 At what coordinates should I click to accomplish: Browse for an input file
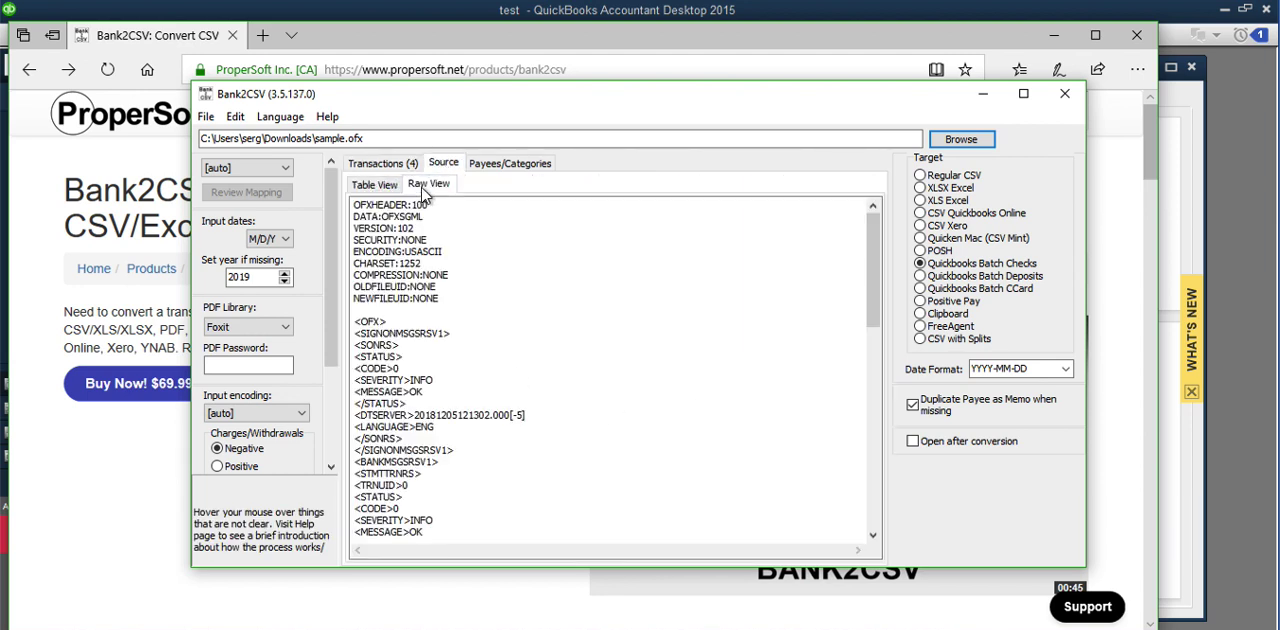click(x=961, y=139)
